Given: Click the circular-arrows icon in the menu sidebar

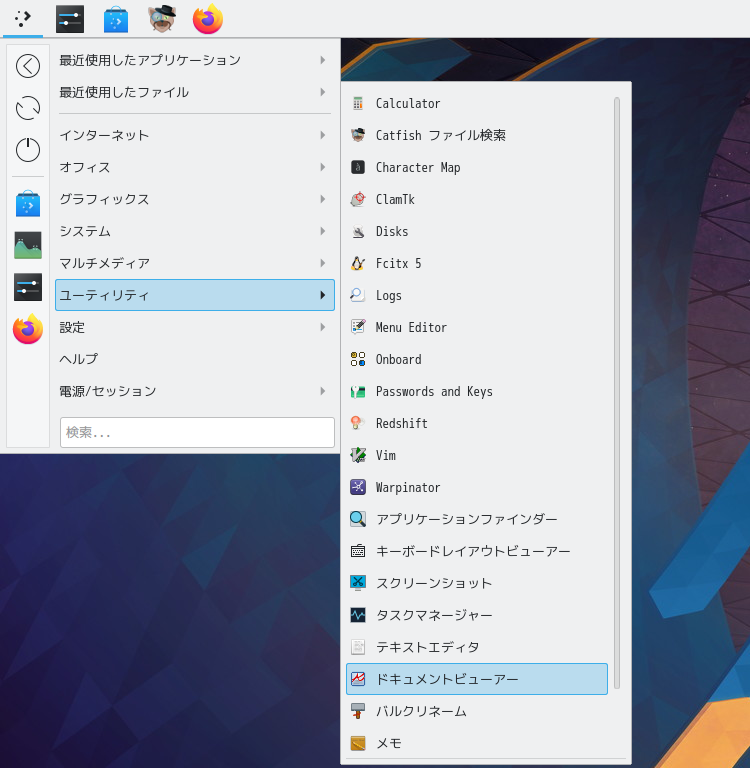Looking at the screenshot, I should 28,108.
